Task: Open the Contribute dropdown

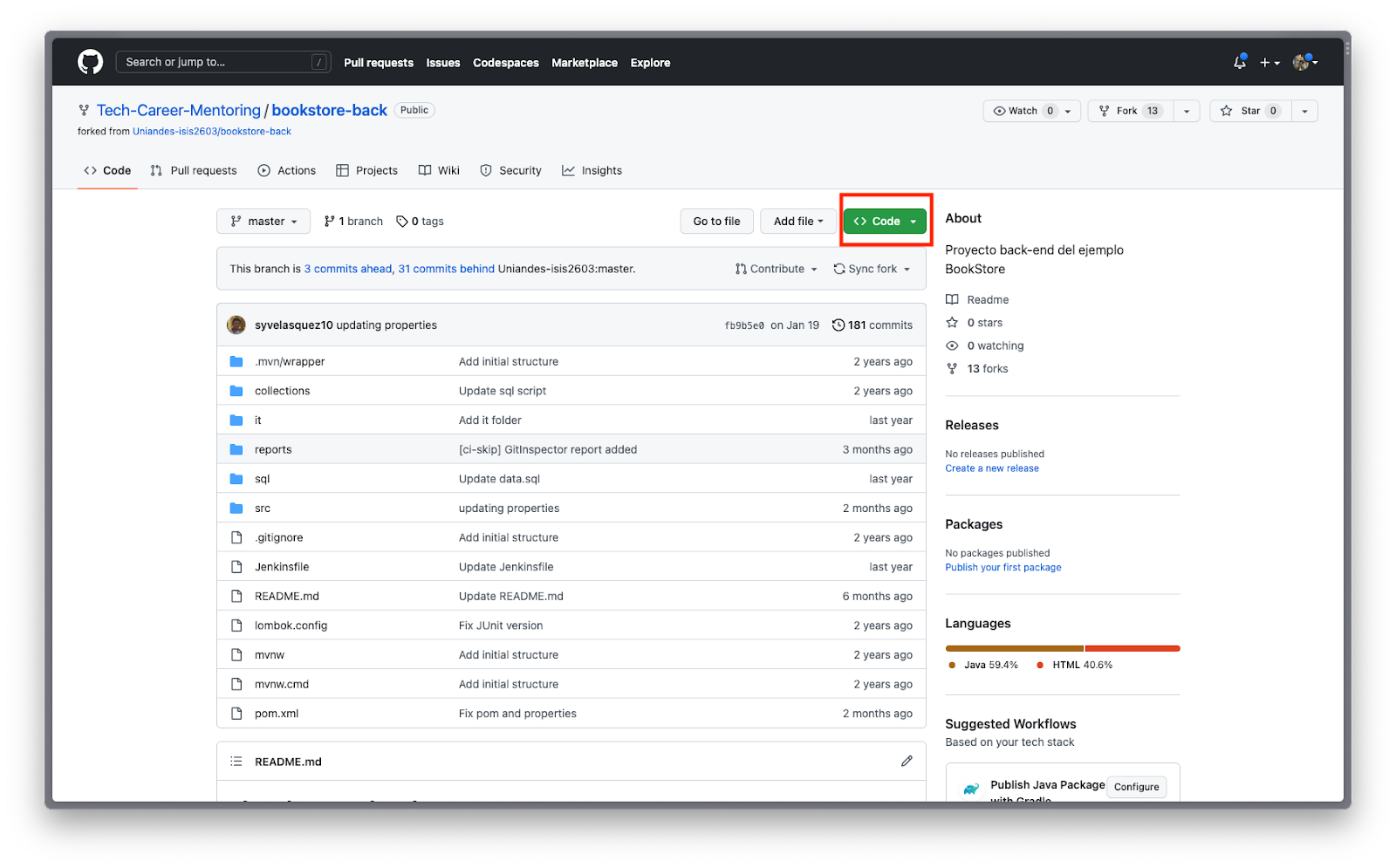Action: pyautogui.click(x=777, y=269)
